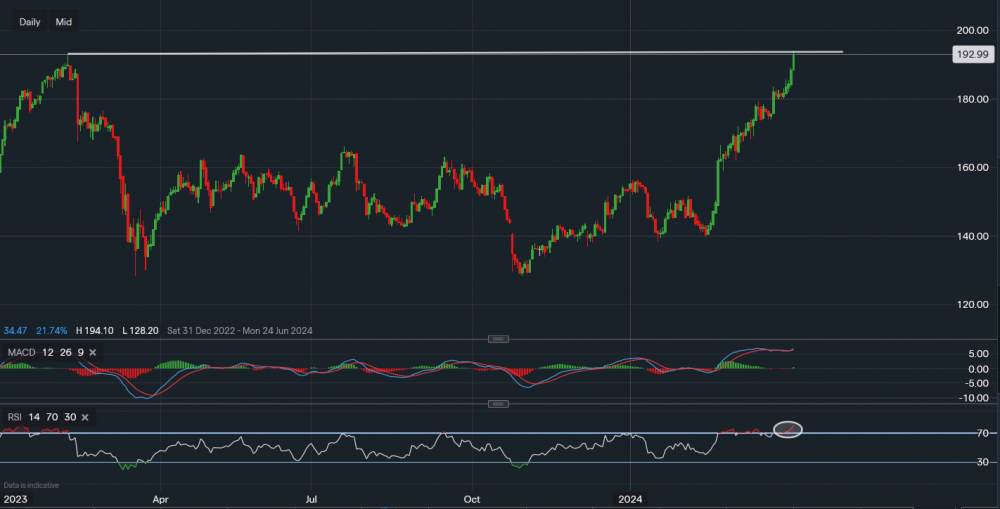
Task: Click the Oct marker on time axis
Action: coord(472,497)
